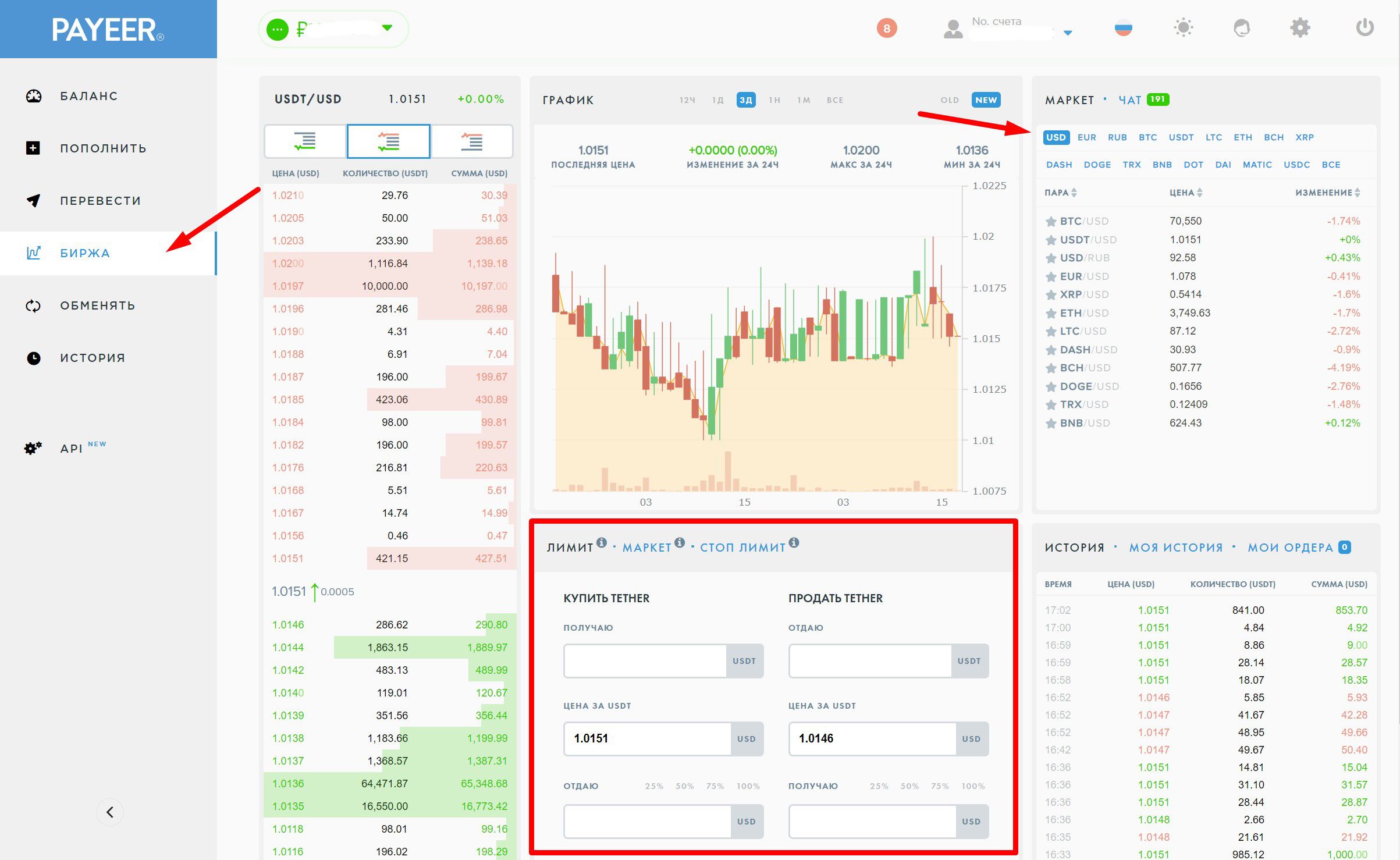Set chart period to 1Д

(x=717, y=100)
